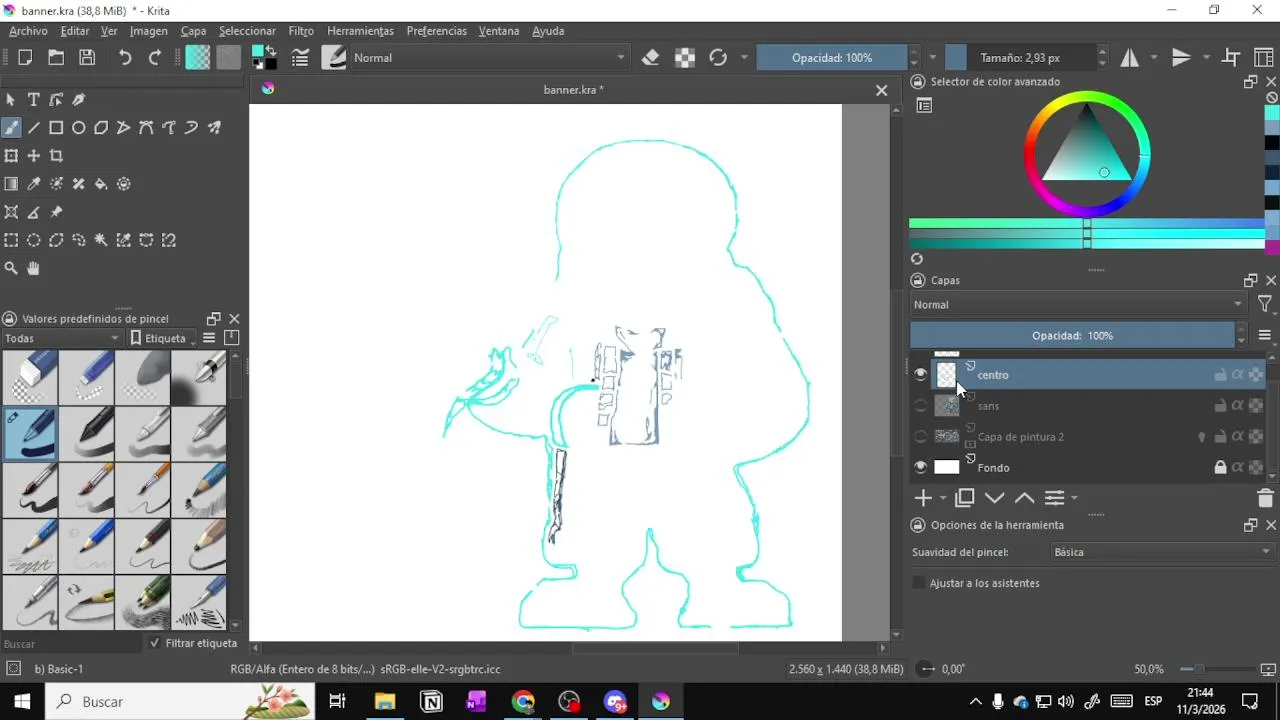This screenshot has height=720, width=1280.
Task: Open the brush blending mode Normal dropdown
Action: click(x=489, y=57)
